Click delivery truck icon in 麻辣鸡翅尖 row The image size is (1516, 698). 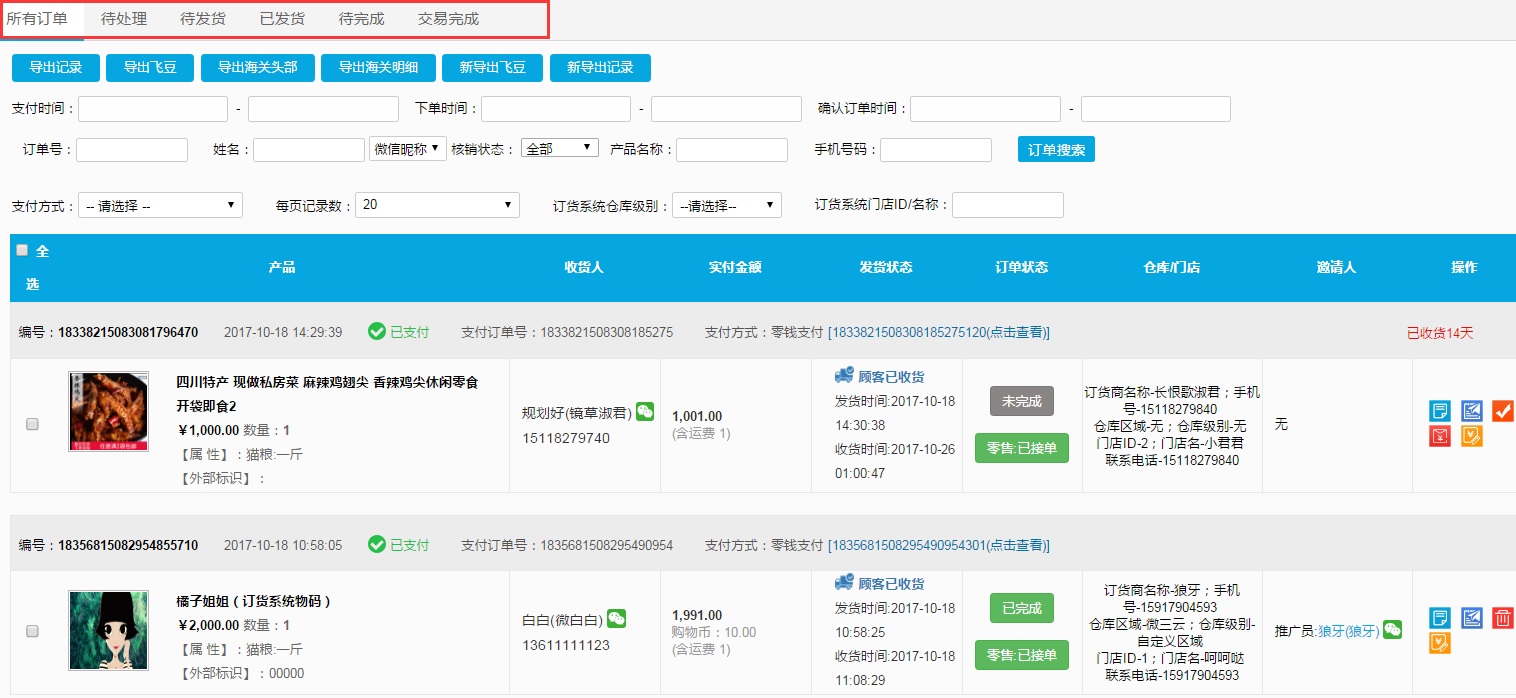point(844,376)
